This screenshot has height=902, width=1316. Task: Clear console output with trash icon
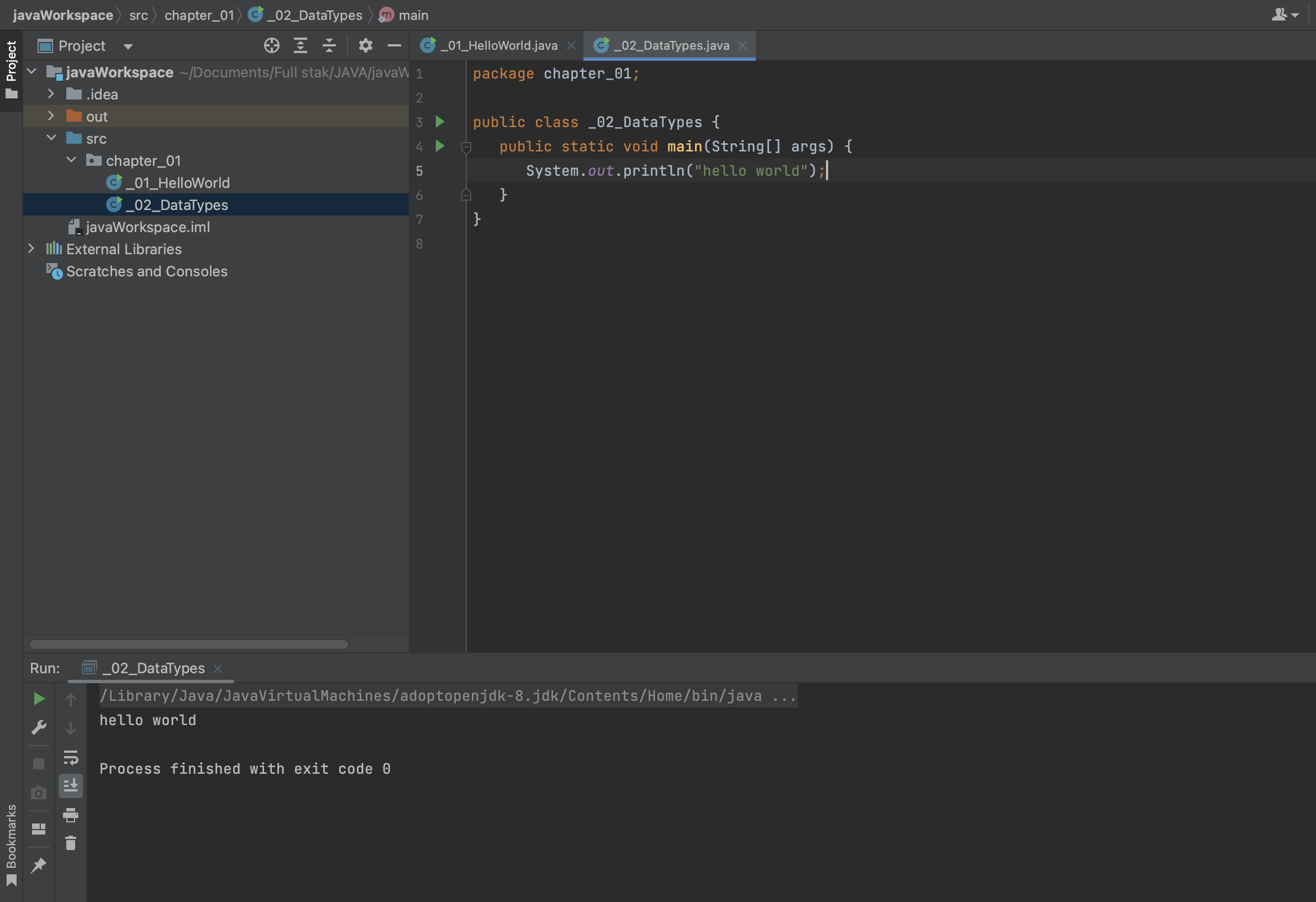coord(70,843)
